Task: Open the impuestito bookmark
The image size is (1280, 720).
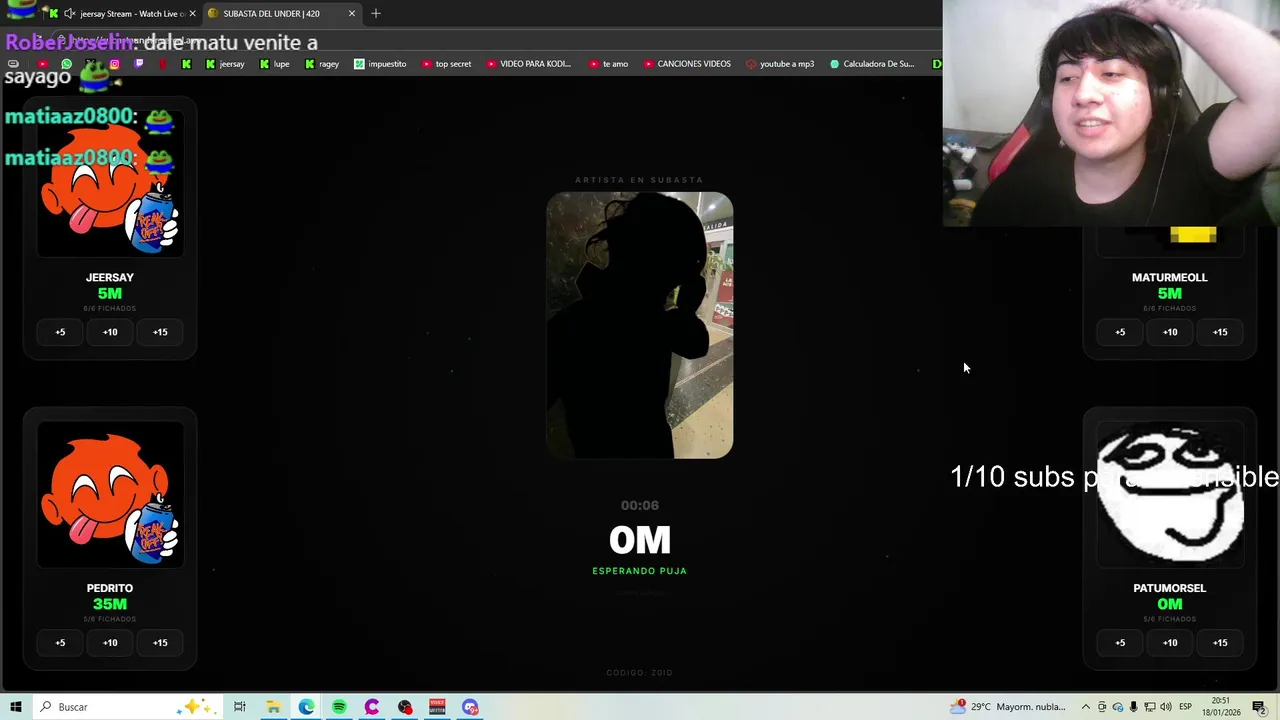Action: click(x=380, y=64)
